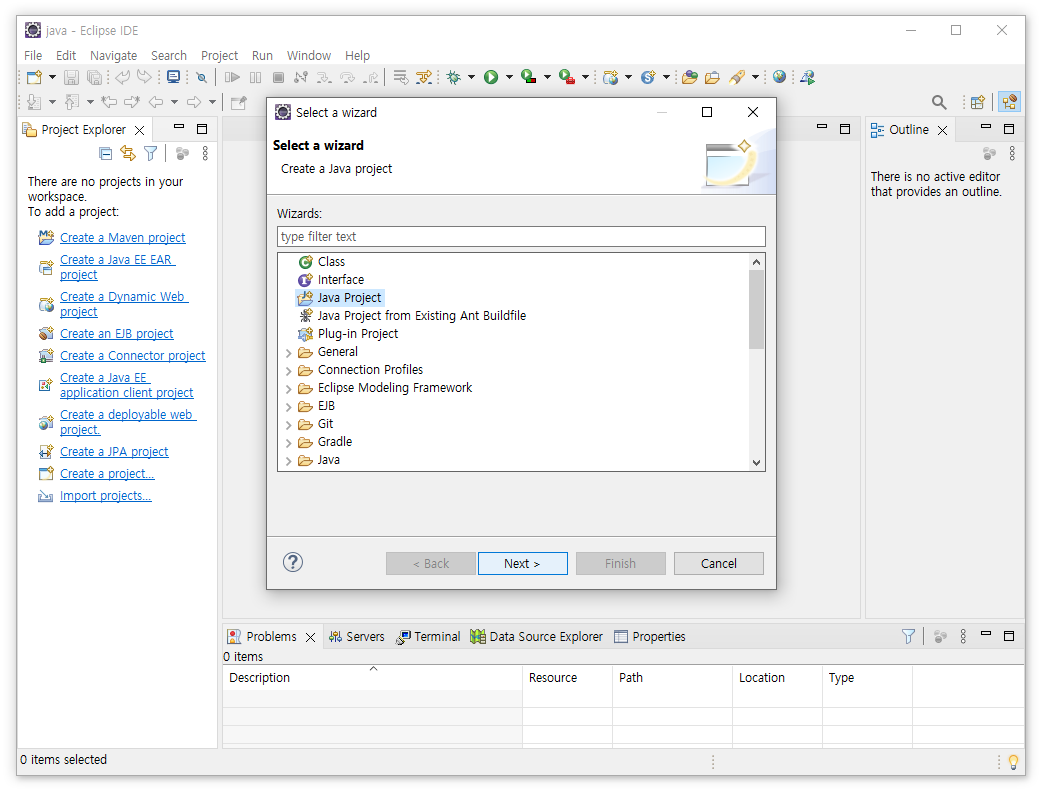
Task: Open the New wizard dropdown arrow
Action: pyautogui.click(x=52, y=77)
